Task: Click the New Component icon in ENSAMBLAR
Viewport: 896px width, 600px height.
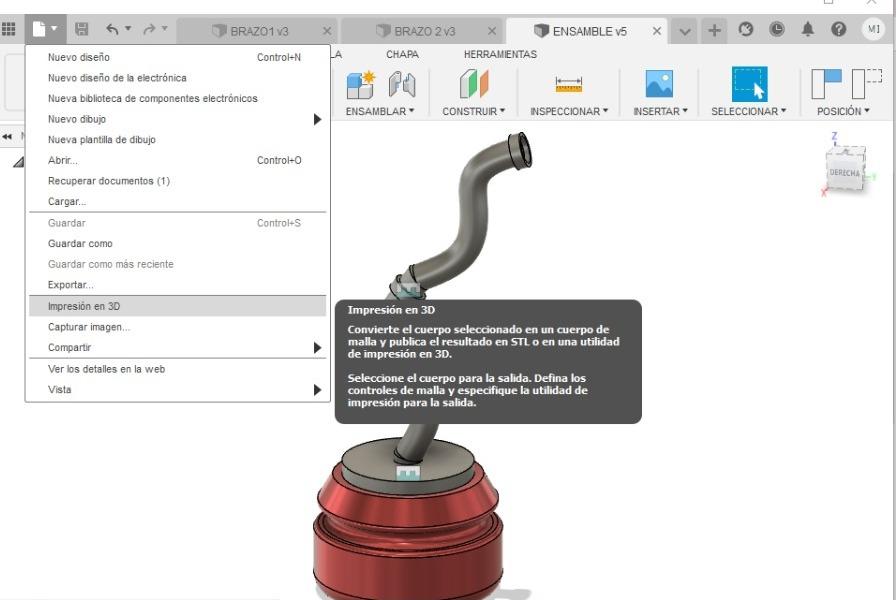Action: (x=361, y=85)
